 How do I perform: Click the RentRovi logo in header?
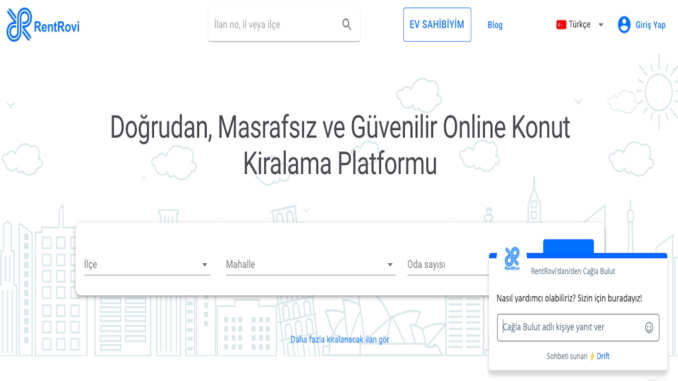43,25
